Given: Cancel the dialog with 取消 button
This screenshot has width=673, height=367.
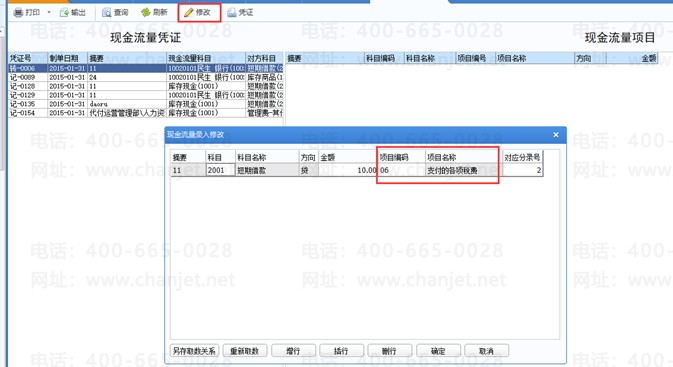Looking at the screenshot, I should 486,351.
